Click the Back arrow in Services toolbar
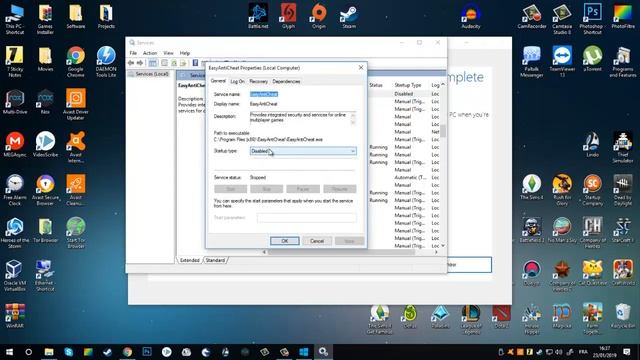This screenshot has width=640, height=360. click(x=131, y=63)
